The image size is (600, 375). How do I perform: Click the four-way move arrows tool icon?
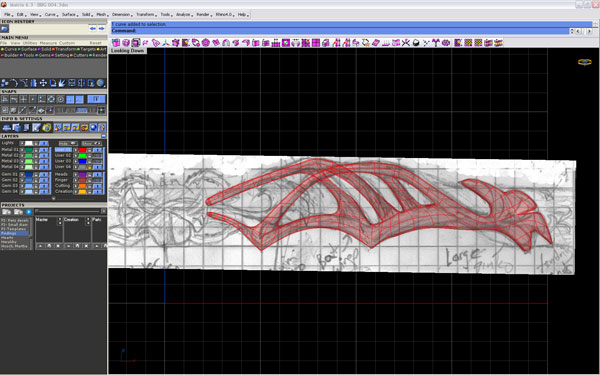point(43,83)
